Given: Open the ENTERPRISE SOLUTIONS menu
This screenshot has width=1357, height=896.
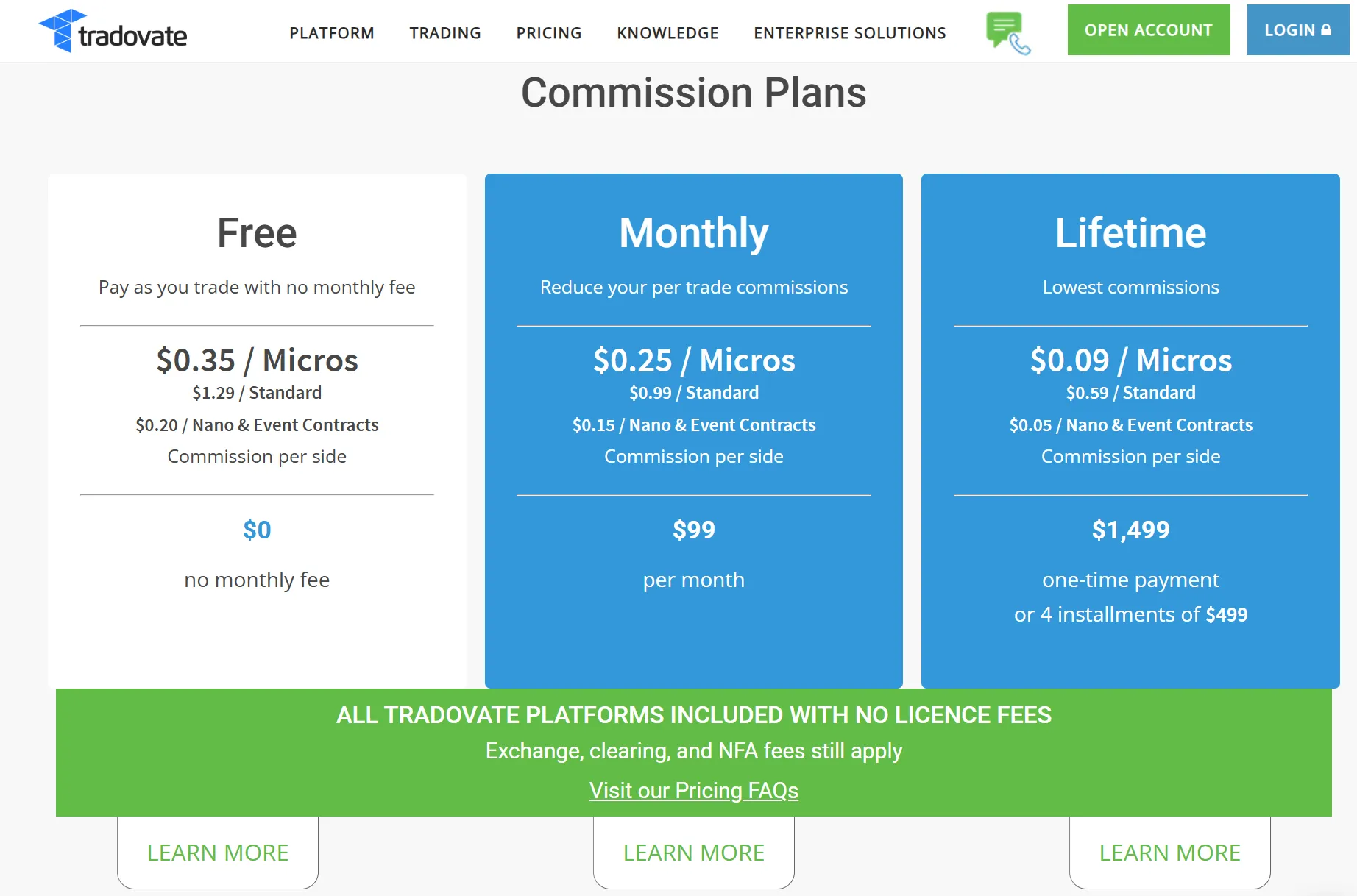Looking at the screenshot, I should tap(850, 33).
